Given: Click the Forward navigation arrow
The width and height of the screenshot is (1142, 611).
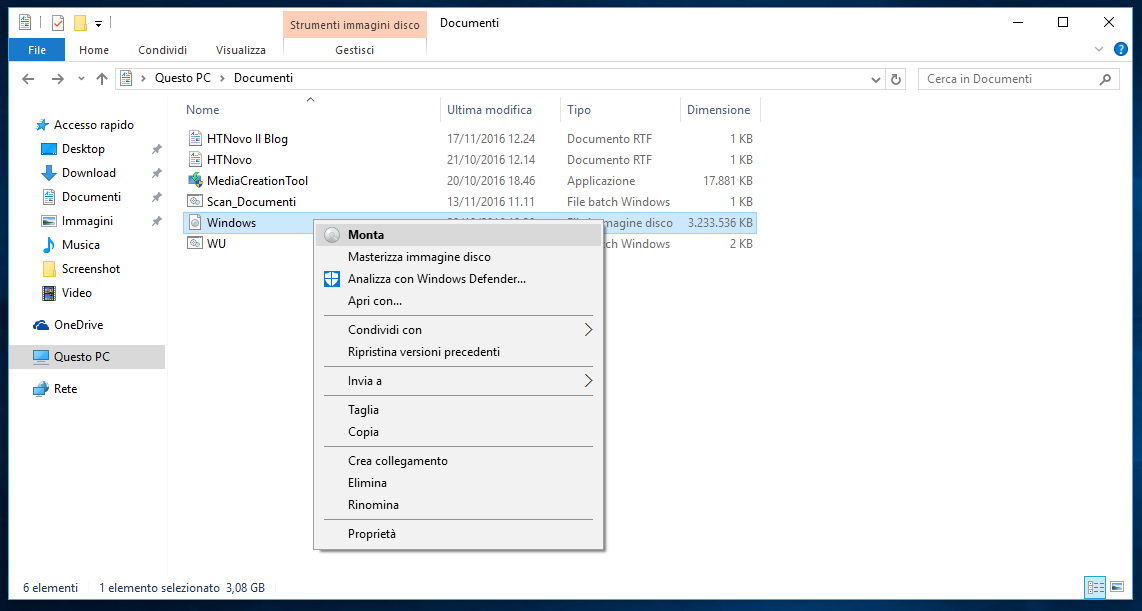Looking at the screenshot, I should pos(58,79).
